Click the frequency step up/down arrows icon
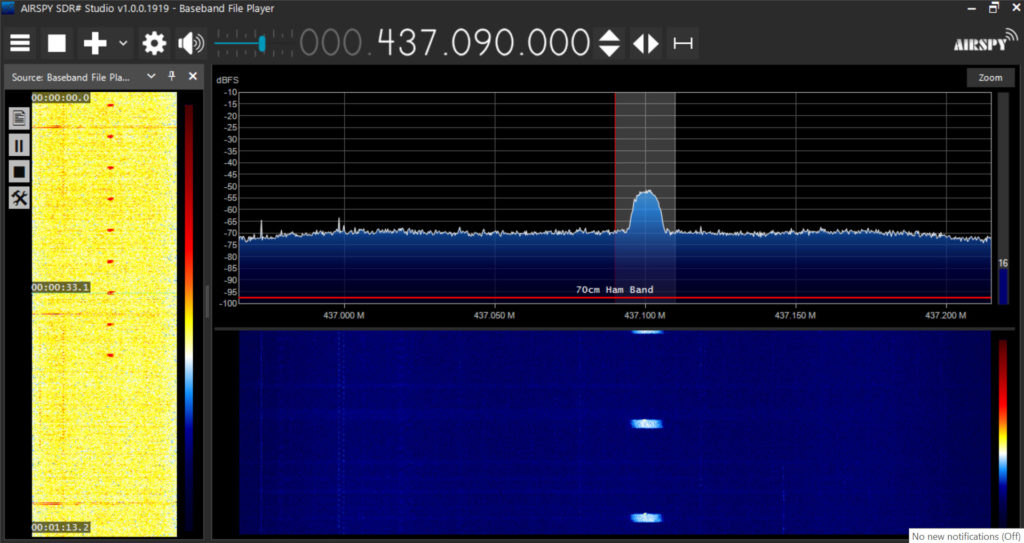 click(609, 43)
